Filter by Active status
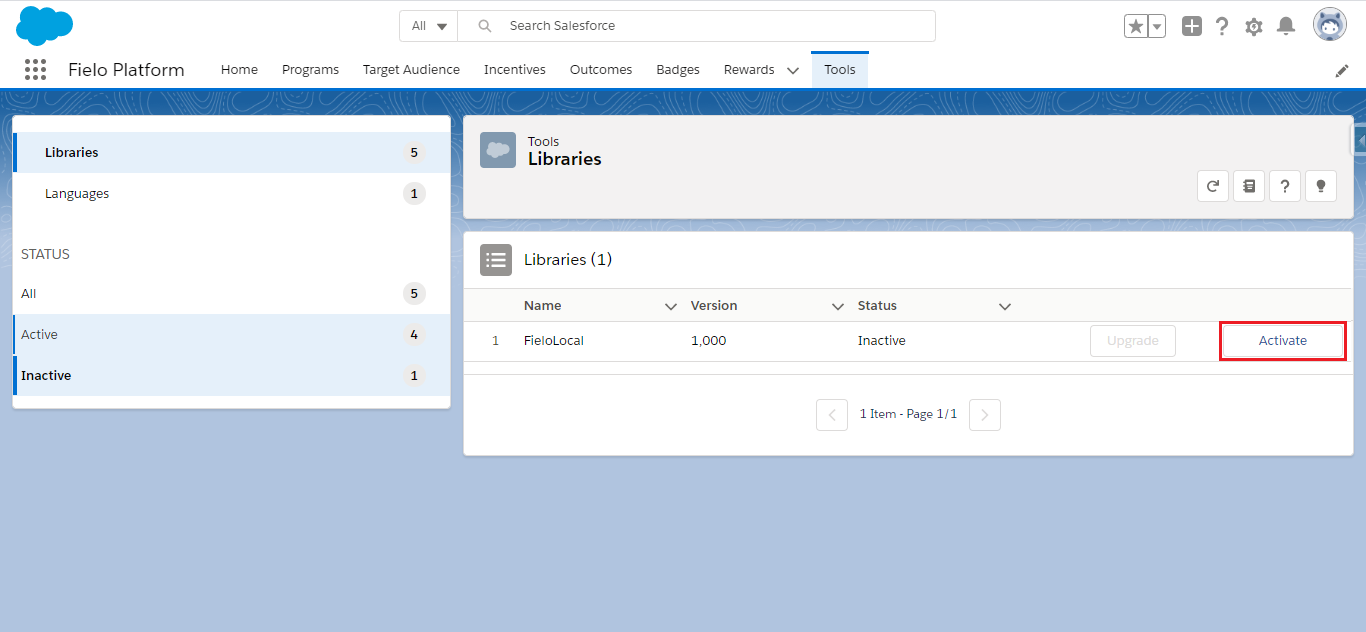This screenshot has width=1366, height=632. (x=232, y=335)
